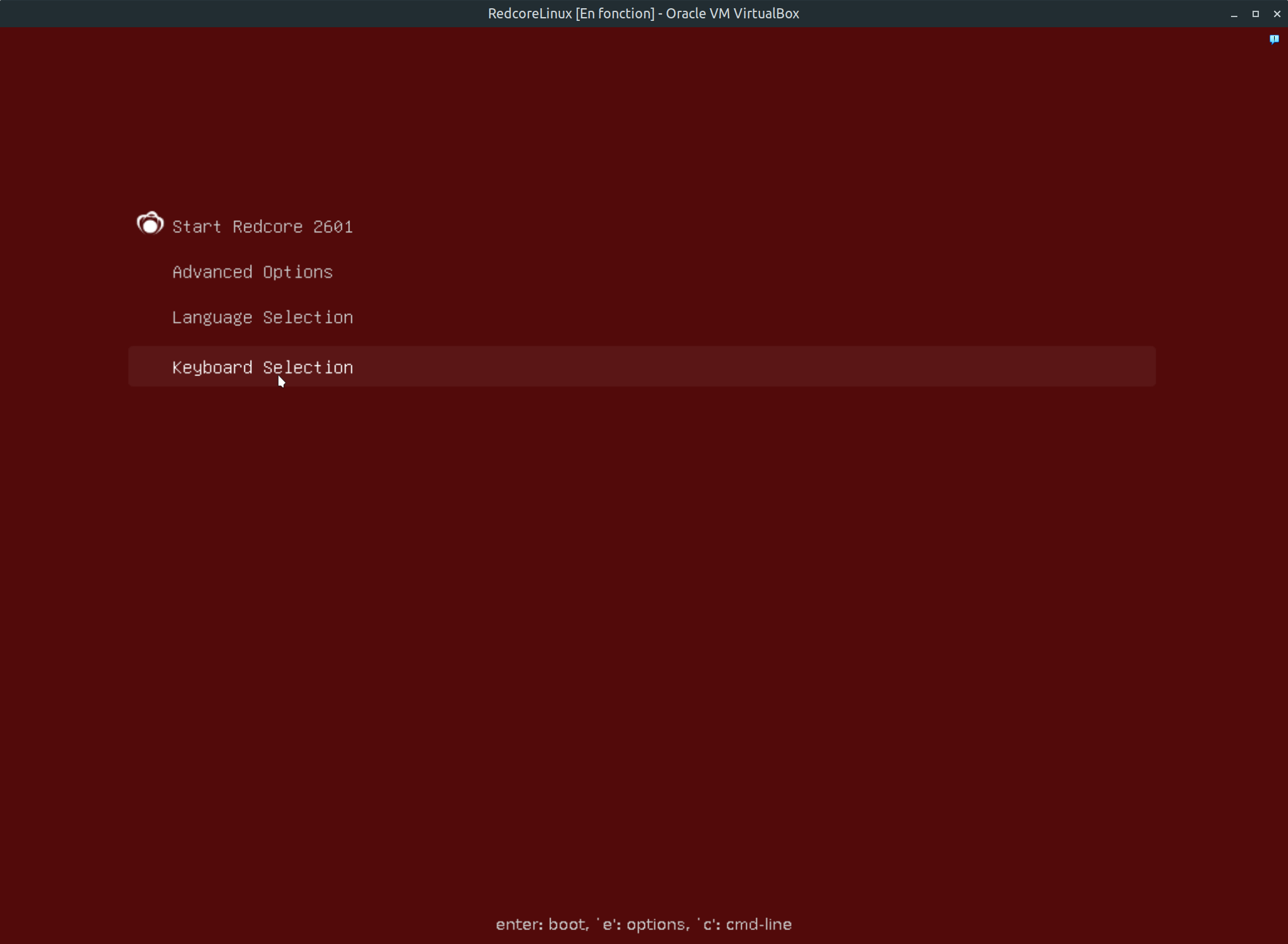Click 'Oracle VM VirtualBox' in the title bar
This screenshot has width=1288, height=944.
(732, 13)
